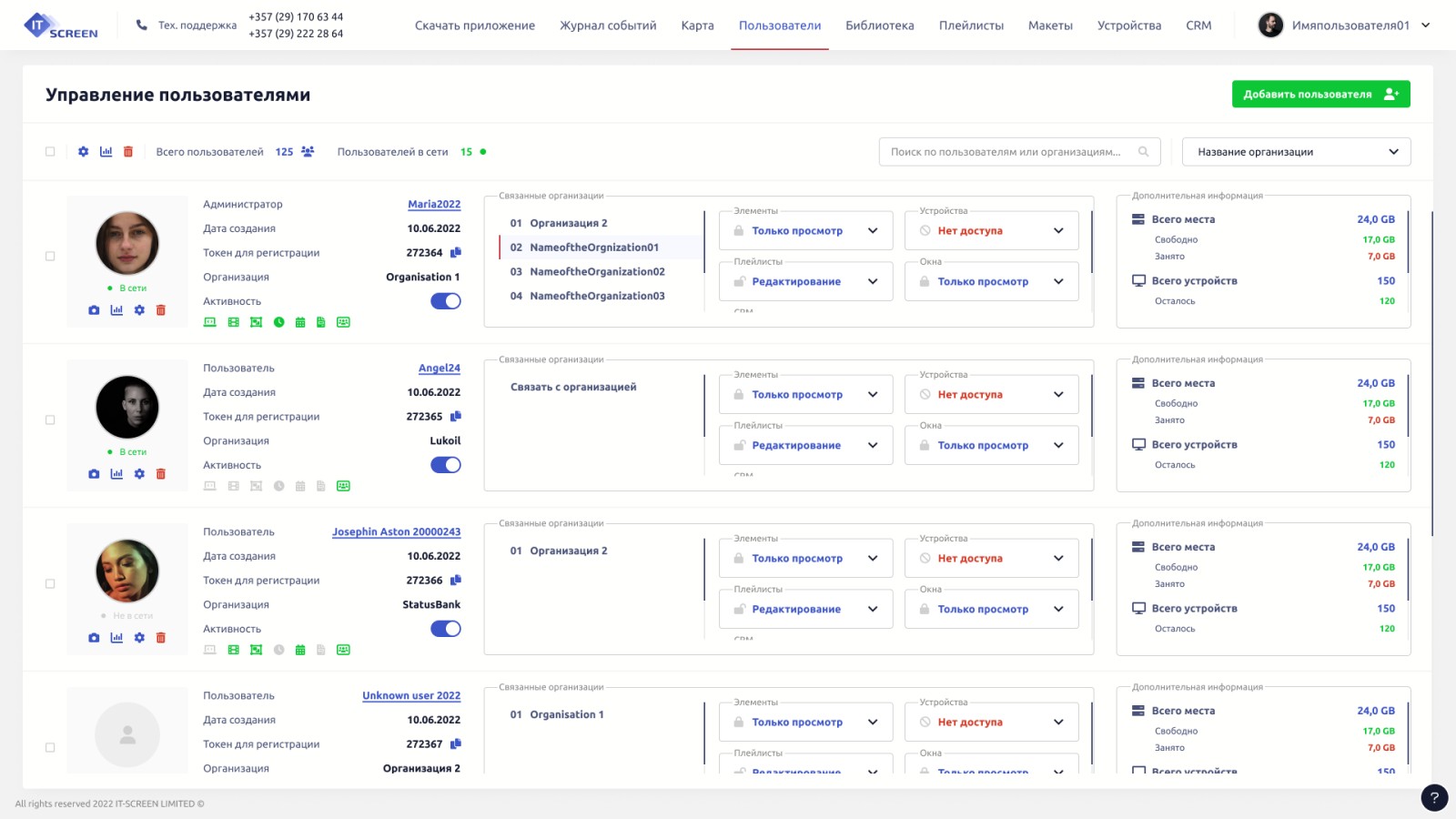Click the red trash icon in top toolbar

pyautogui.click(x=128, y=152)
